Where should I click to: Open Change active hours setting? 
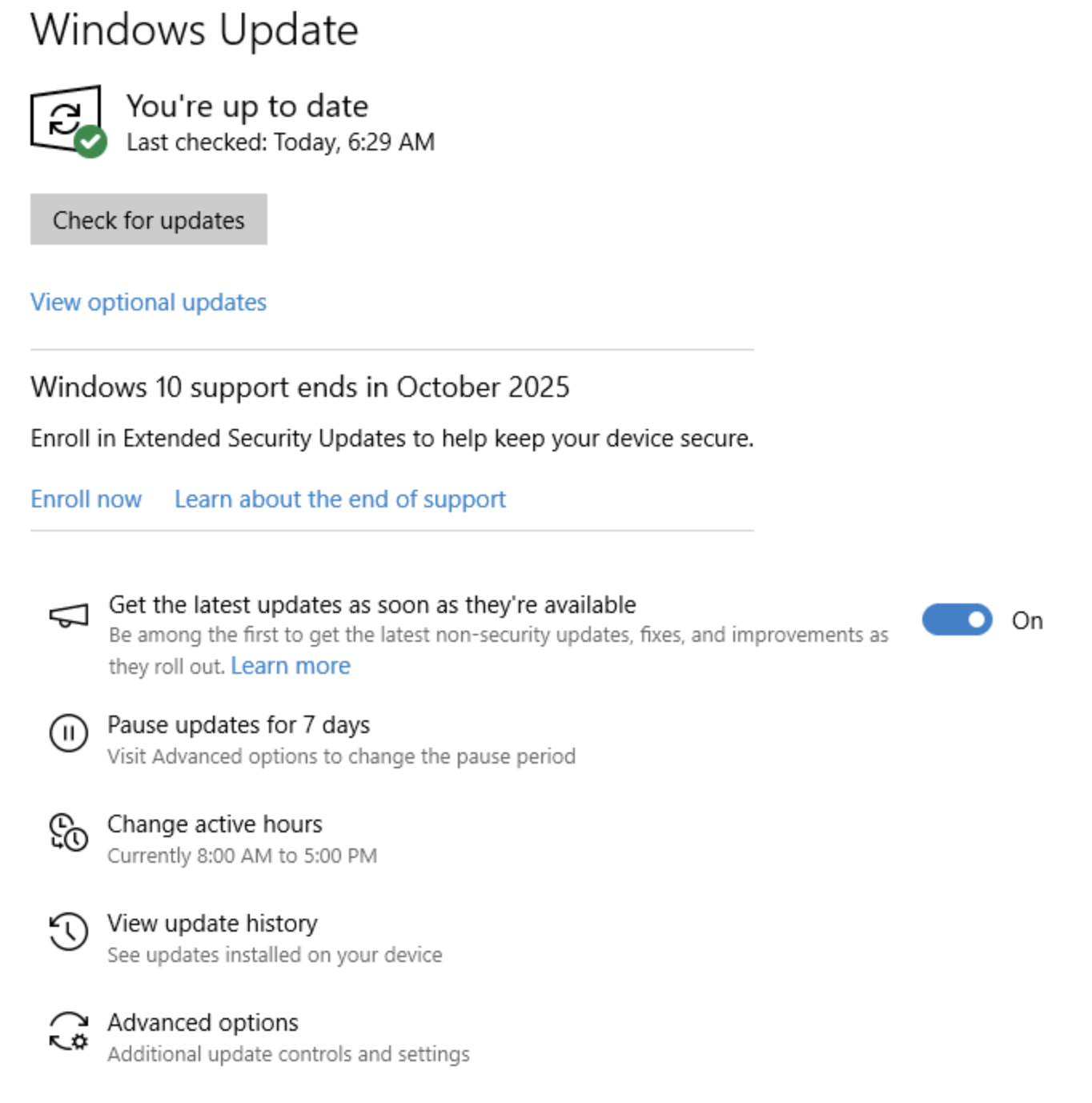tap(215, 824)
